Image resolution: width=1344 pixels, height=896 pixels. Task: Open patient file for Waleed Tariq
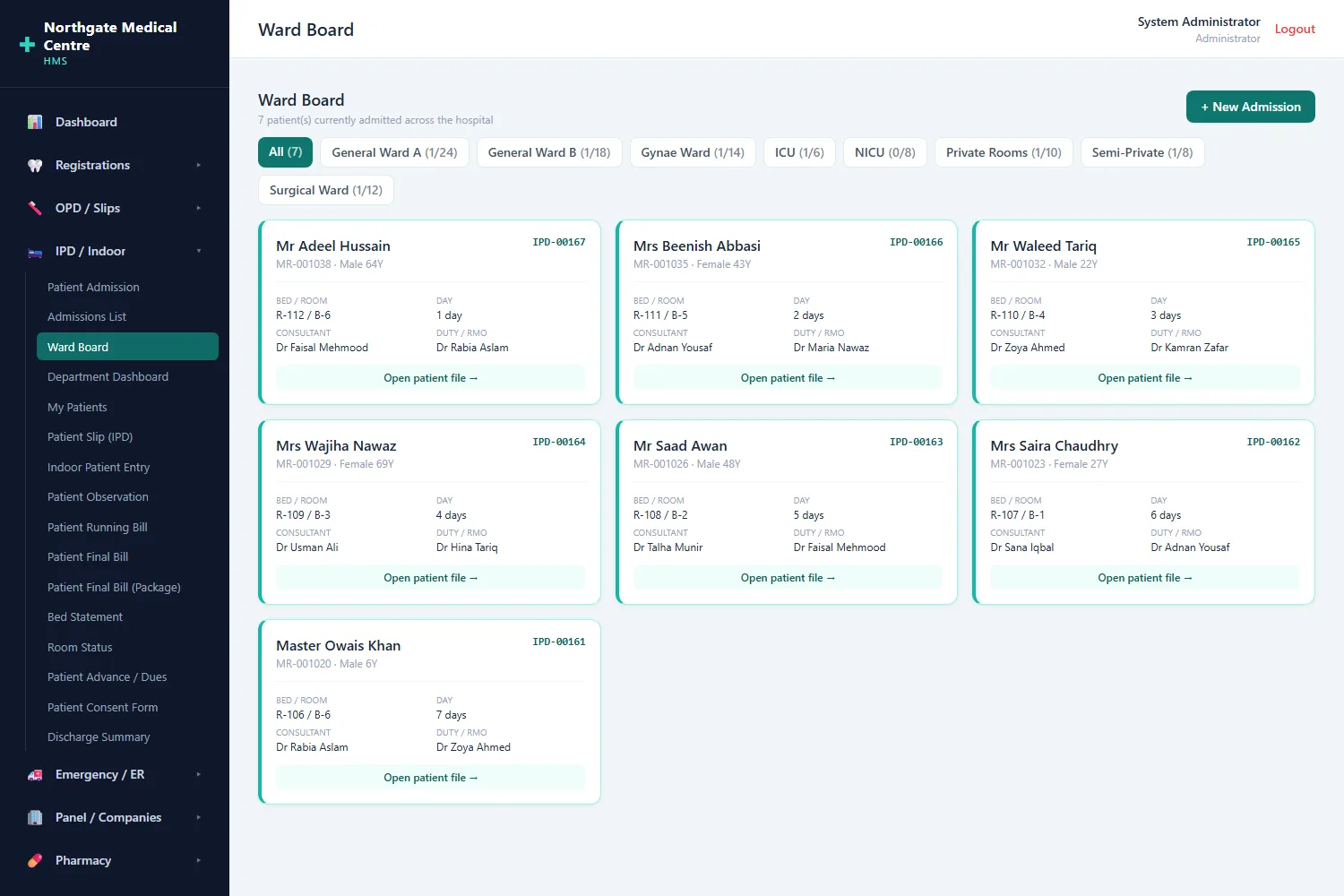(1145, 378)
